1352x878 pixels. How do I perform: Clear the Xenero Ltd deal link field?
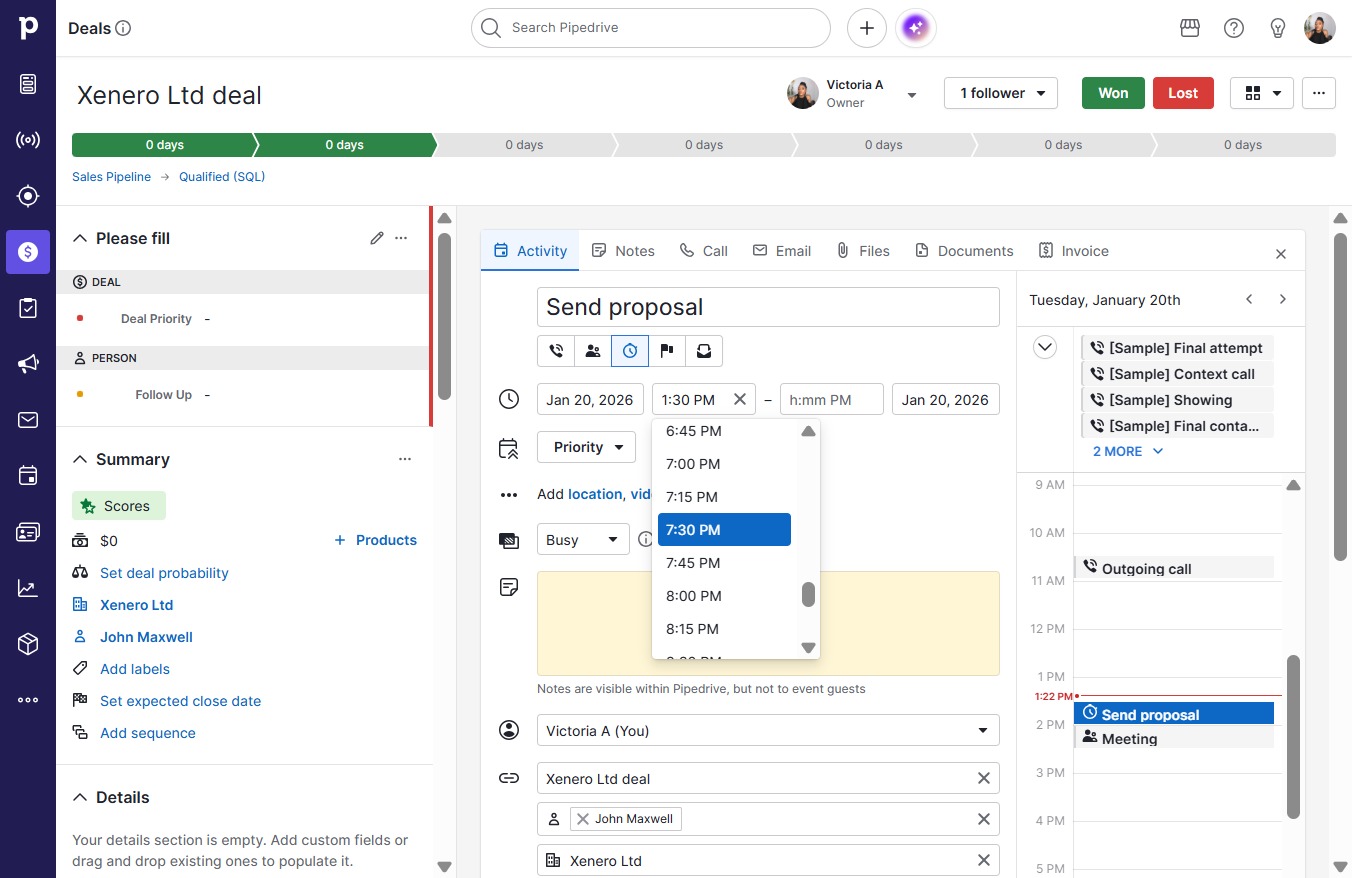coord(984,778)
